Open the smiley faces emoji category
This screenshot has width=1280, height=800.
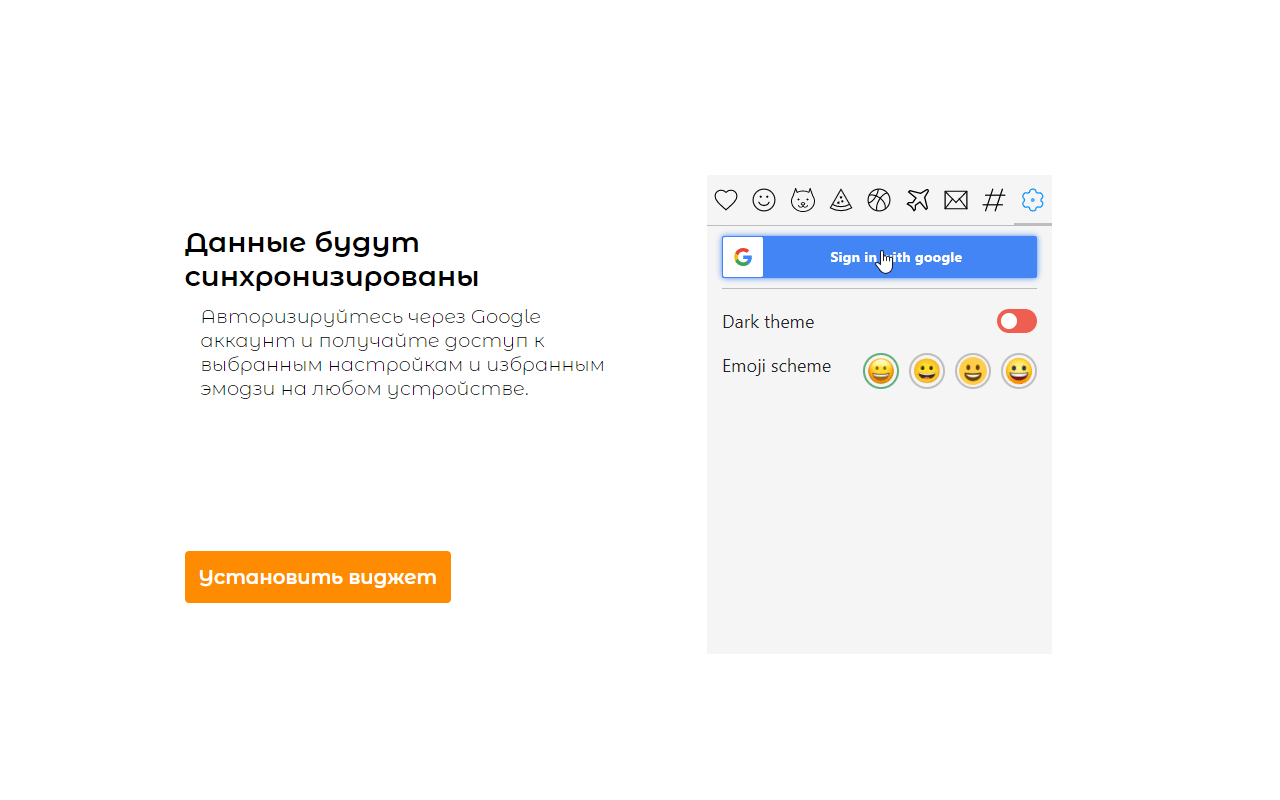tap(764, 200)
